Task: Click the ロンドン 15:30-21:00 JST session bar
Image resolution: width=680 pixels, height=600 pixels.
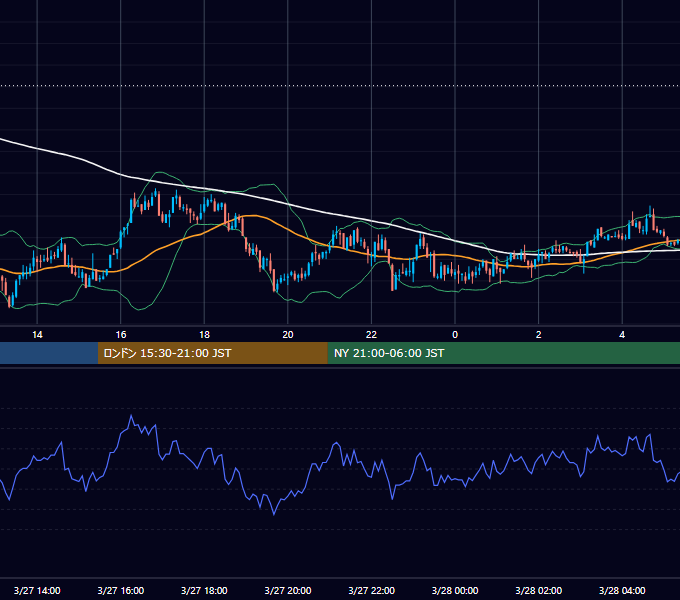Action: [x=212, y=353]
